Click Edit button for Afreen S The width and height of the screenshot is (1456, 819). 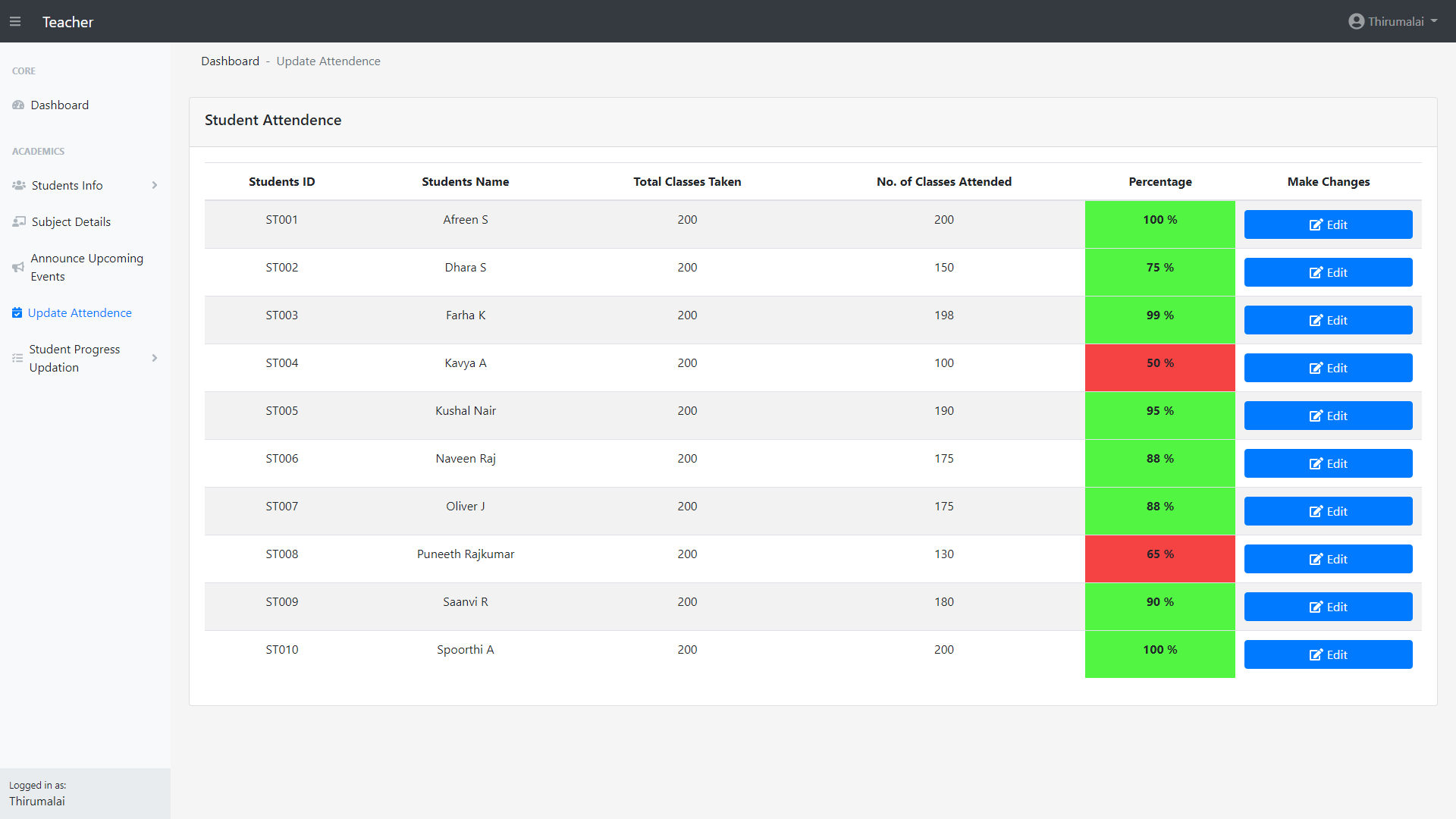point(1328,225)
